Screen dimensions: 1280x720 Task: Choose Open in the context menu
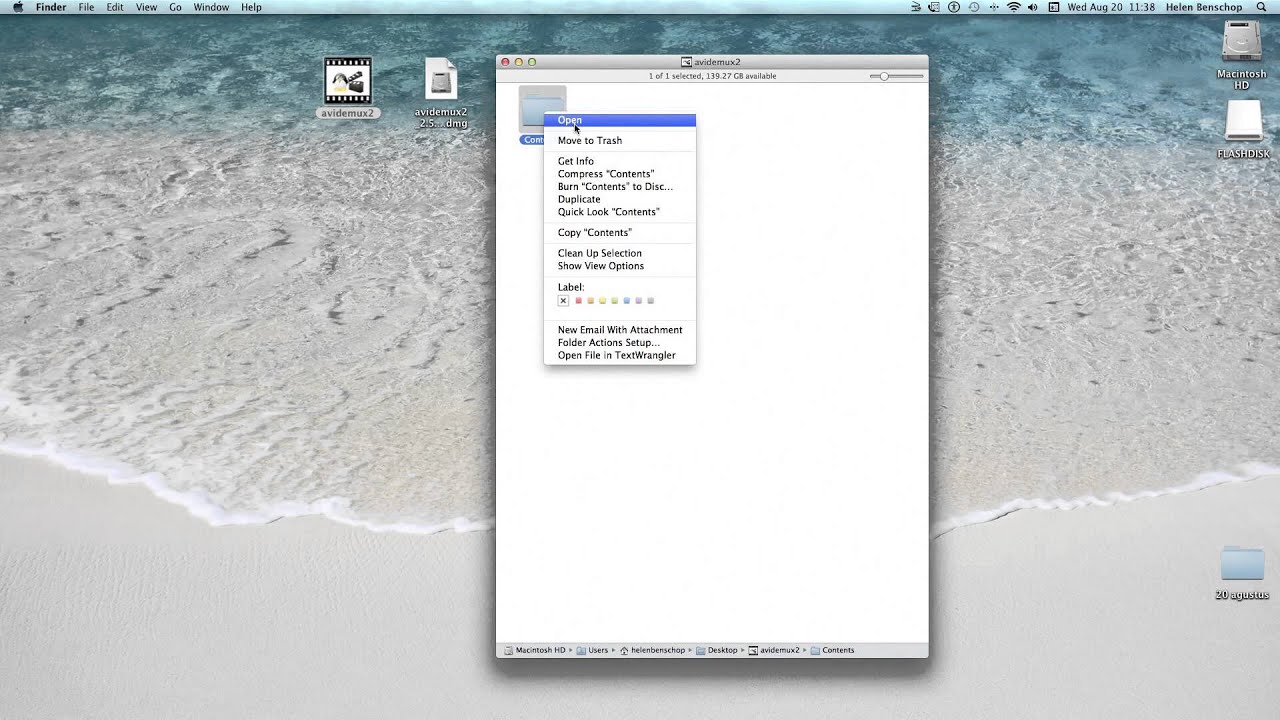pos(619,120)
